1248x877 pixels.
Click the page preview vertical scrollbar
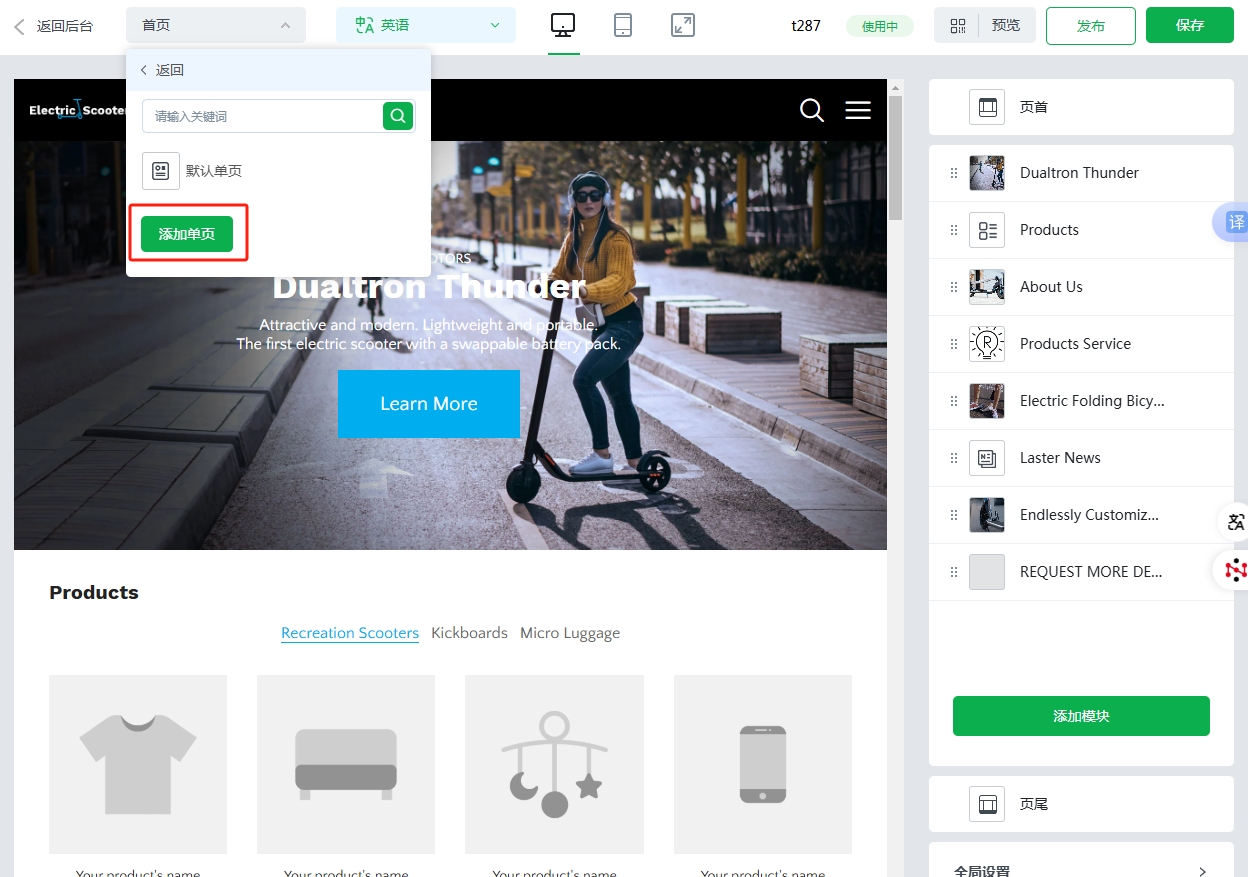click(896, 157)
